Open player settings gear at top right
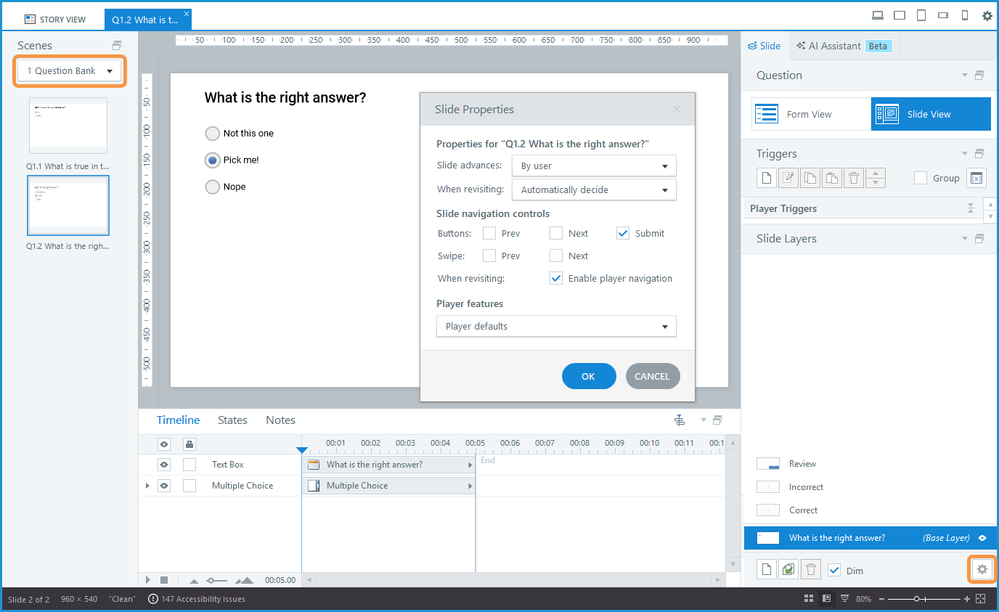Screen dimensions: 999x612 (x=987, y=17)
